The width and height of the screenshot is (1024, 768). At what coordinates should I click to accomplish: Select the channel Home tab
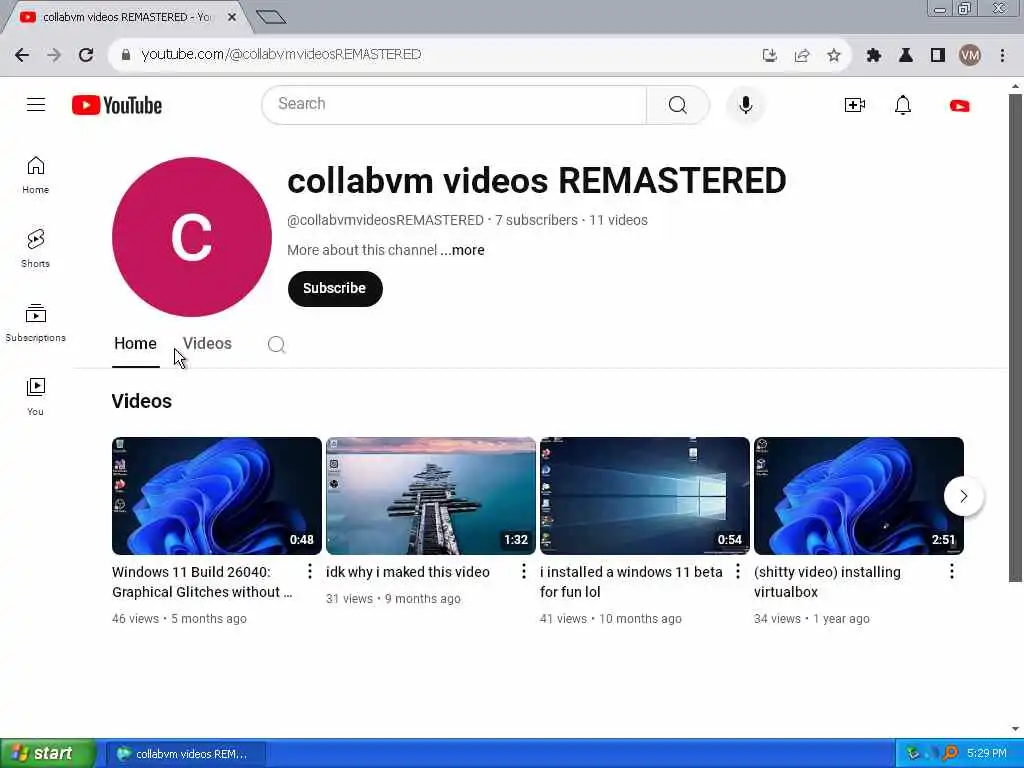(x=135, y=344)
